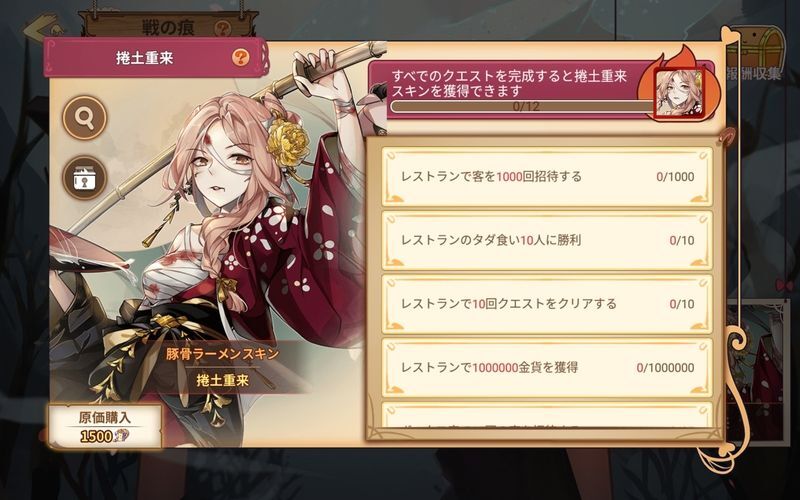This screenshot has height=500, width=800.
Task: Click the 0/12 quest progress bar
Action: 522,107
